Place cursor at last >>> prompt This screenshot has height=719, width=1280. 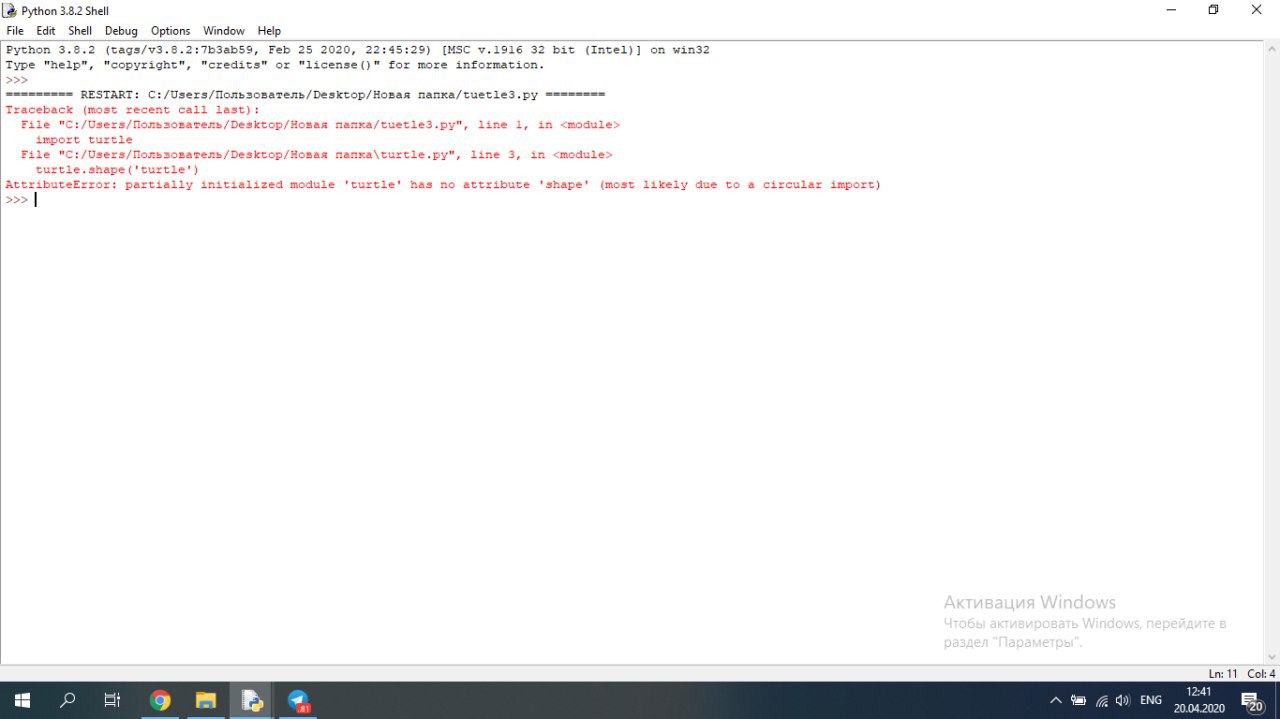(x=36, y=200)
